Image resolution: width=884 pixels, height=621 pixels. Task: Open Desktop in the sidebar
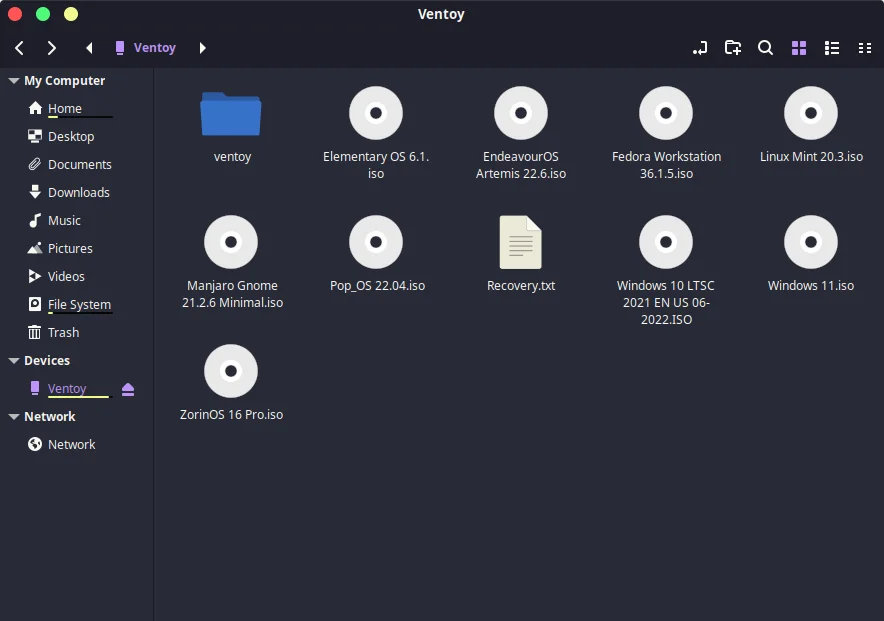point(70,136)
